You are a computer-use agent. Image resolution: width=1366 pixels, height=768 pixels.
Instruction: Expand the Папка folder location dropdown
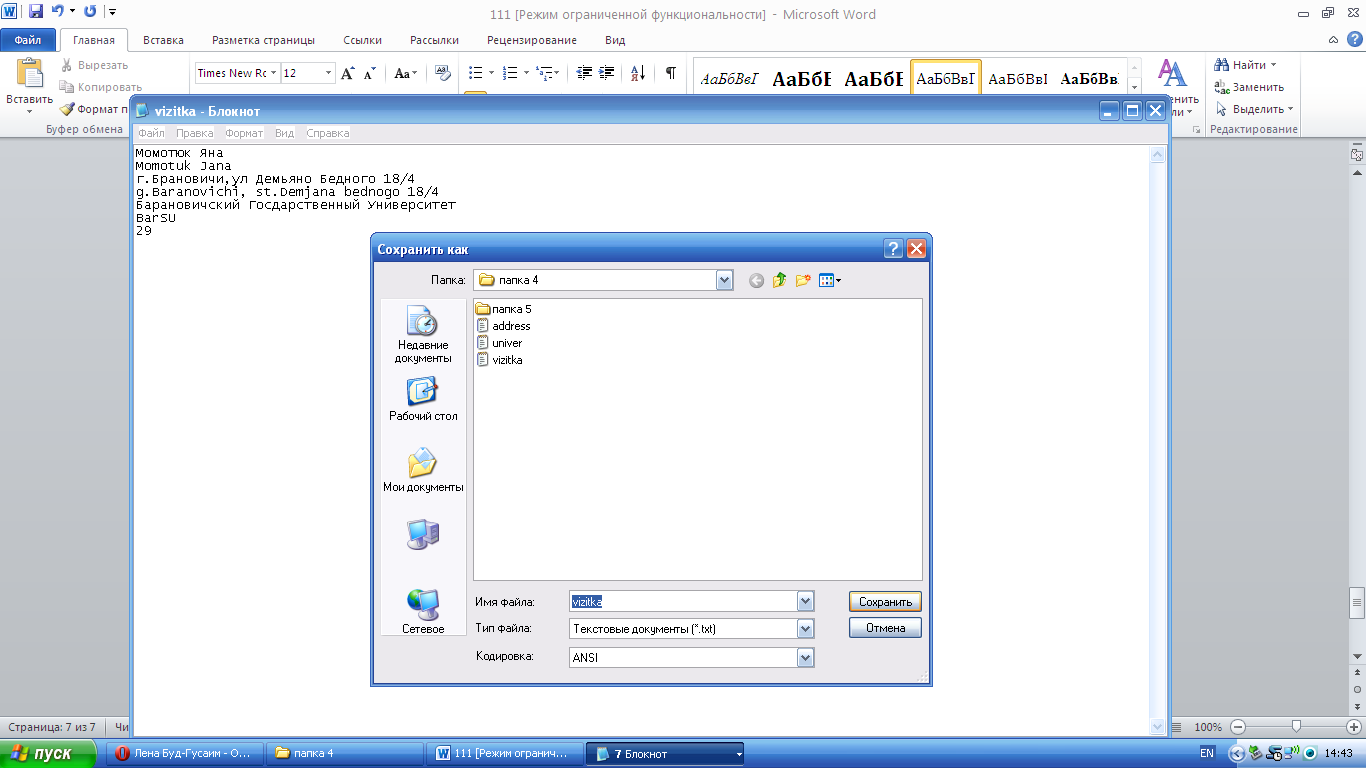point(725,281)
